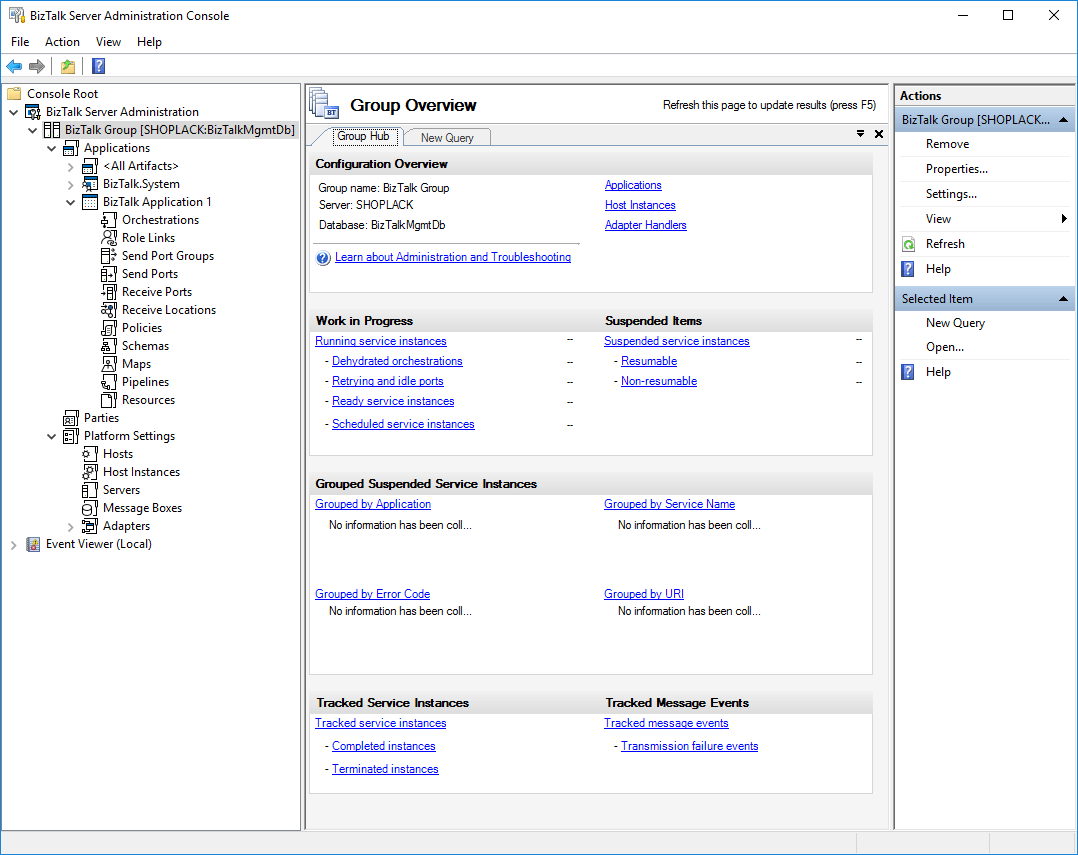Select the Adapters icon
The image size is (1078, 855).
(89, 526)
